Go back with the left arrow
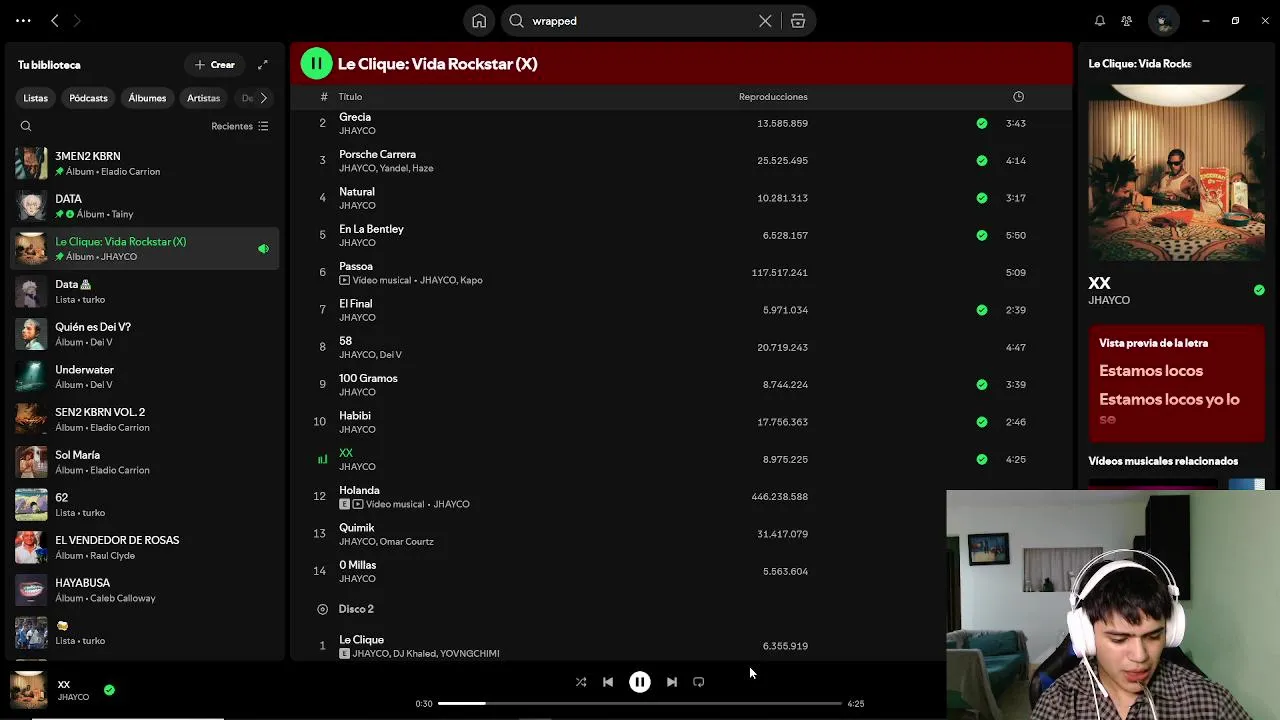The height and width of the screenshot is (720, 1280). (x=55, y=20)
